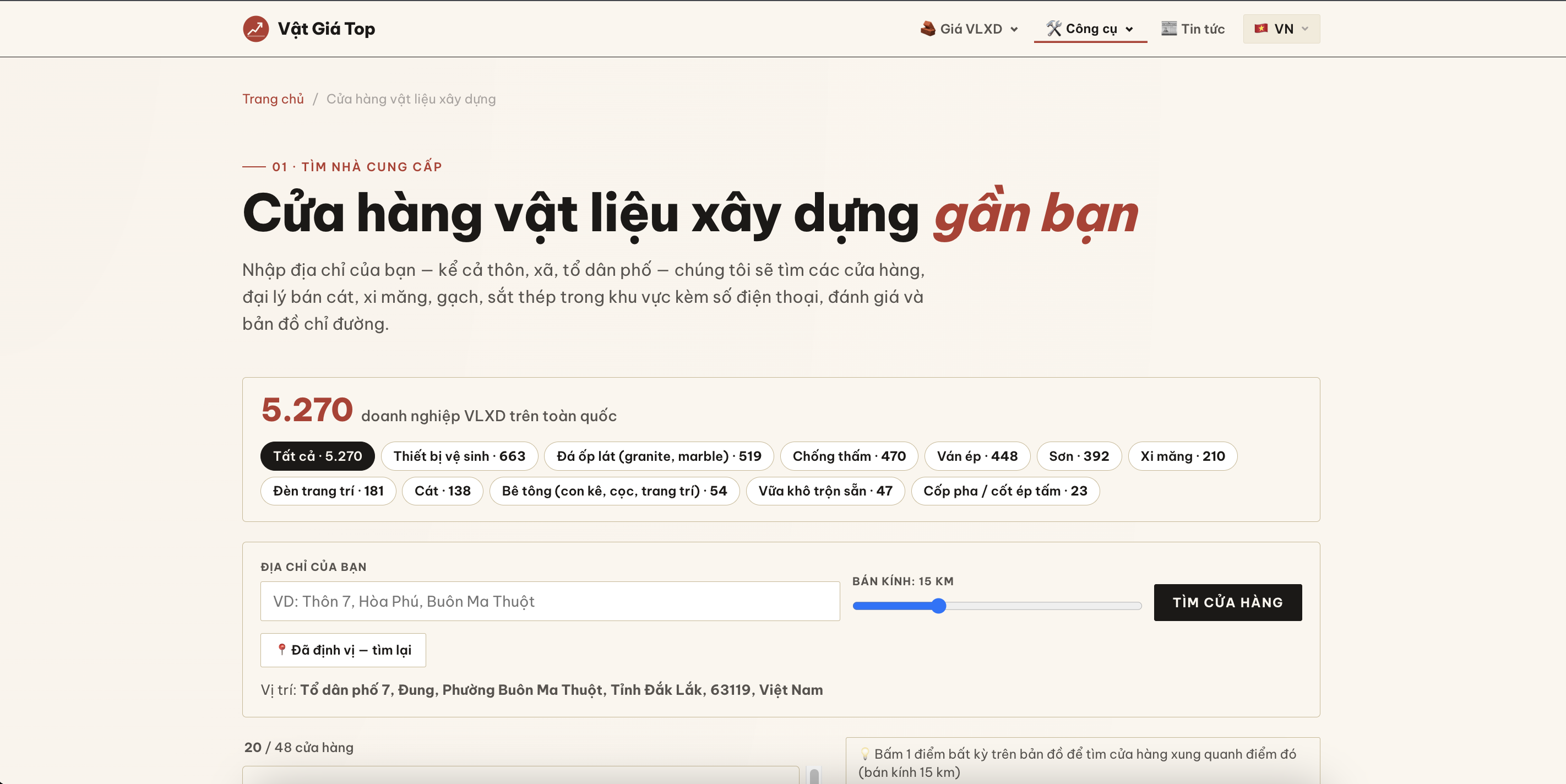Filter by Xi măng · 210
The width and height of the screenshot is (1566, 784).
(1182, 456)
